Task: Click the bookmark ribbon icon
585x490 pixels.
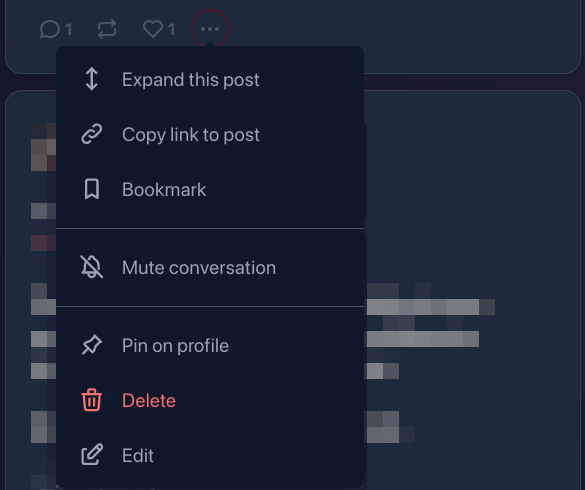Action: pyautogui.click(x=92, y=189)
